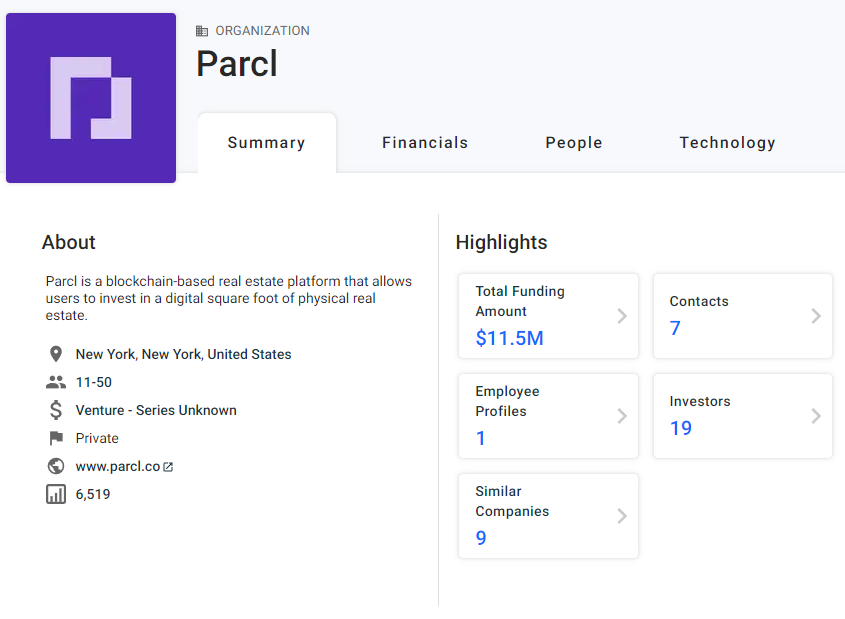Open the Technology tab
845x619 pixels.
point(728,143)
